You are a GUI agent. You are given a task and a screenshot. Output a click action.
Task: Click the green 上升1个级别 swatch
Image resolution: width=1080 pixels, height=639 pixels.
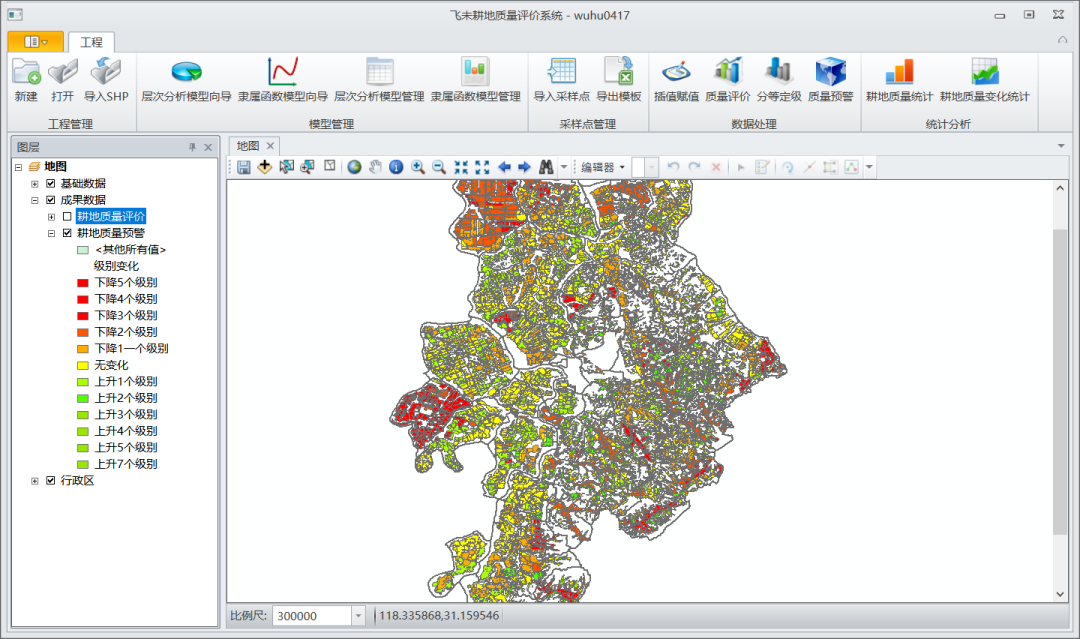pyautogui.click(x=83, y=381)
